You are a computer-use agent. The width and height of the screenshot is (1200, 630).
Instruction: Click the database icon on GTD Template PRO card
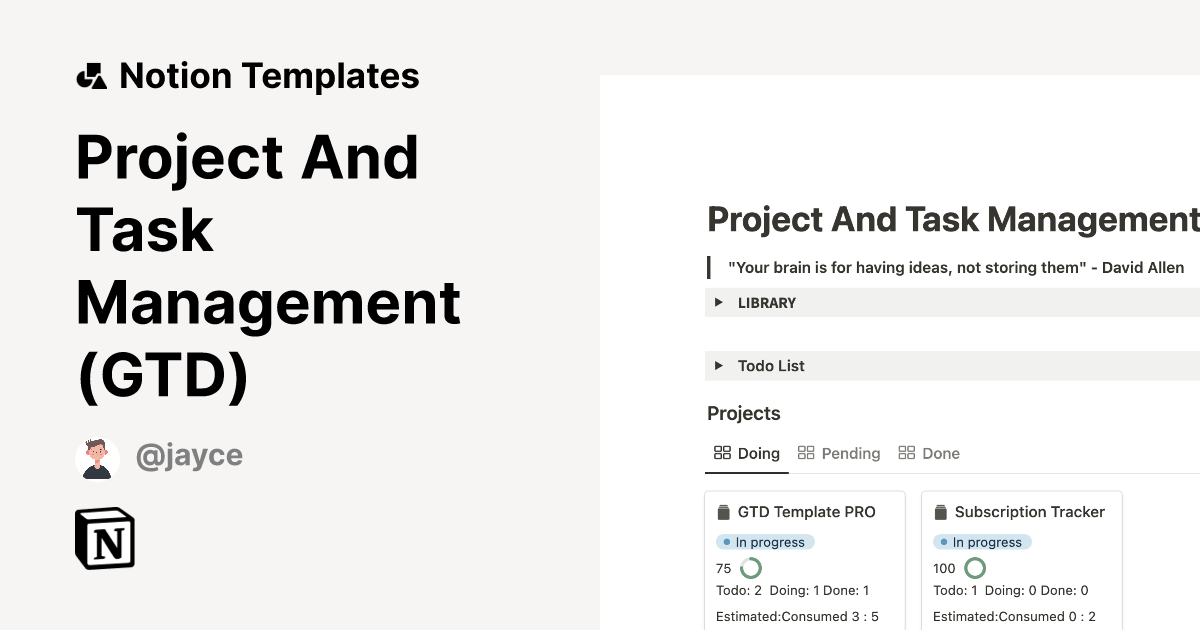pyautogui.click(x=724, y=511)
